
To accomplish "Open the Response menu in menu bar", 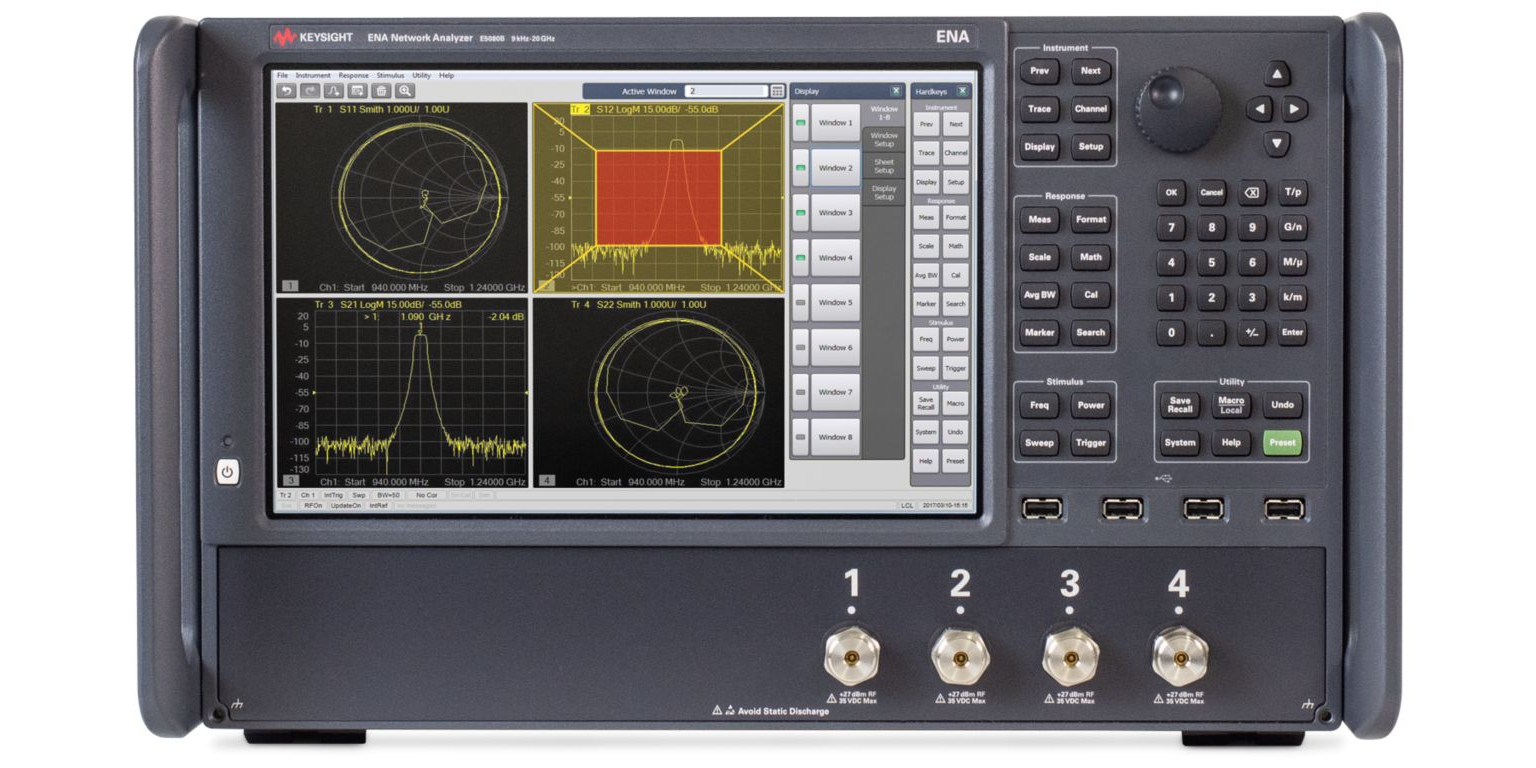I will [353, 76].
